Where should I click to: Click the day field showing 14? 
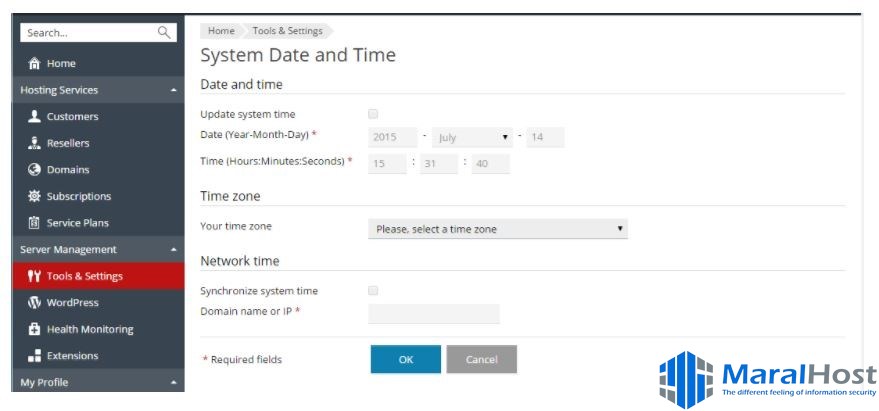(x=545, y=137)
